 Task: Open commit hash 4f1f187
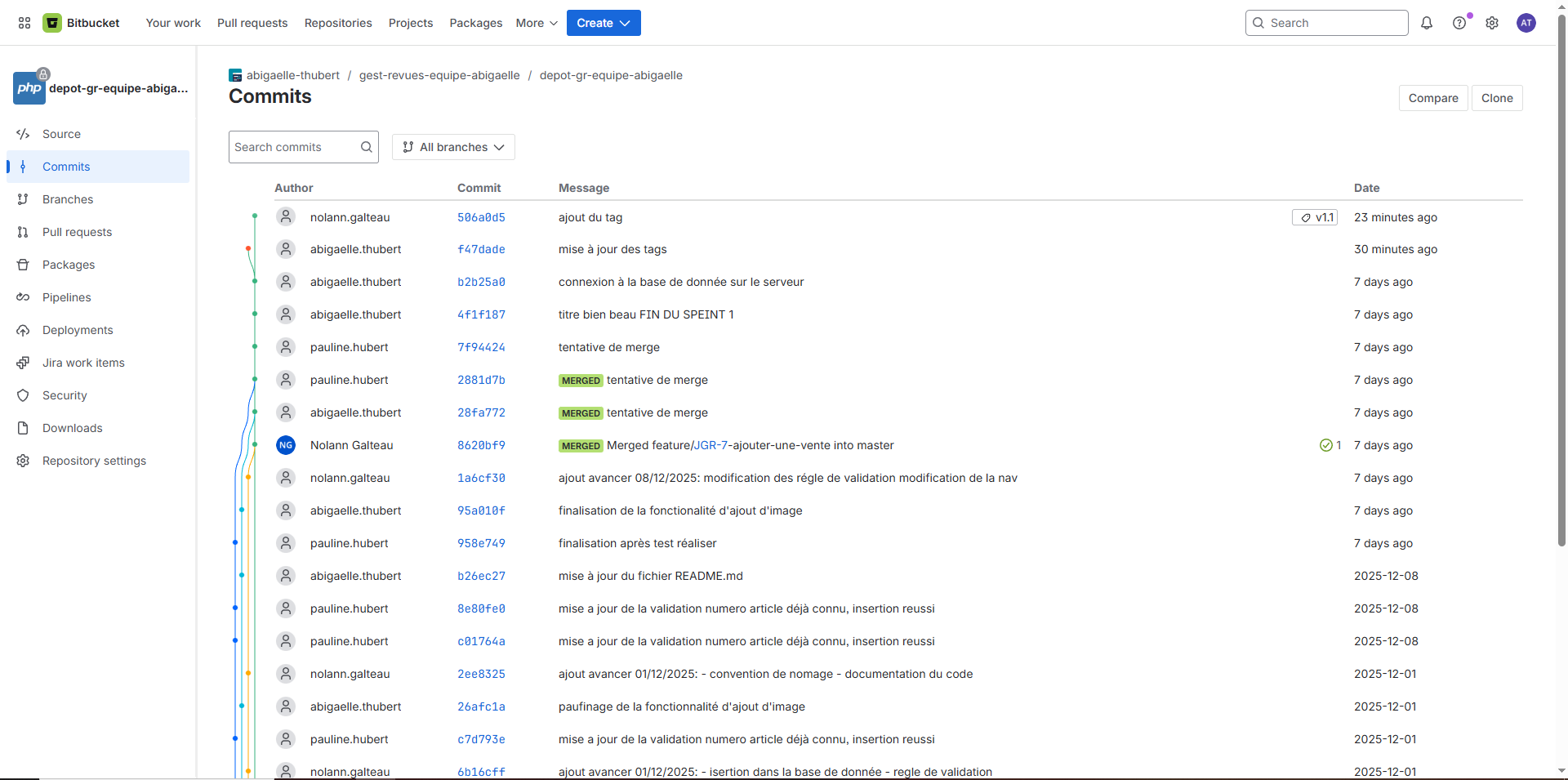(x=481, y=314)
